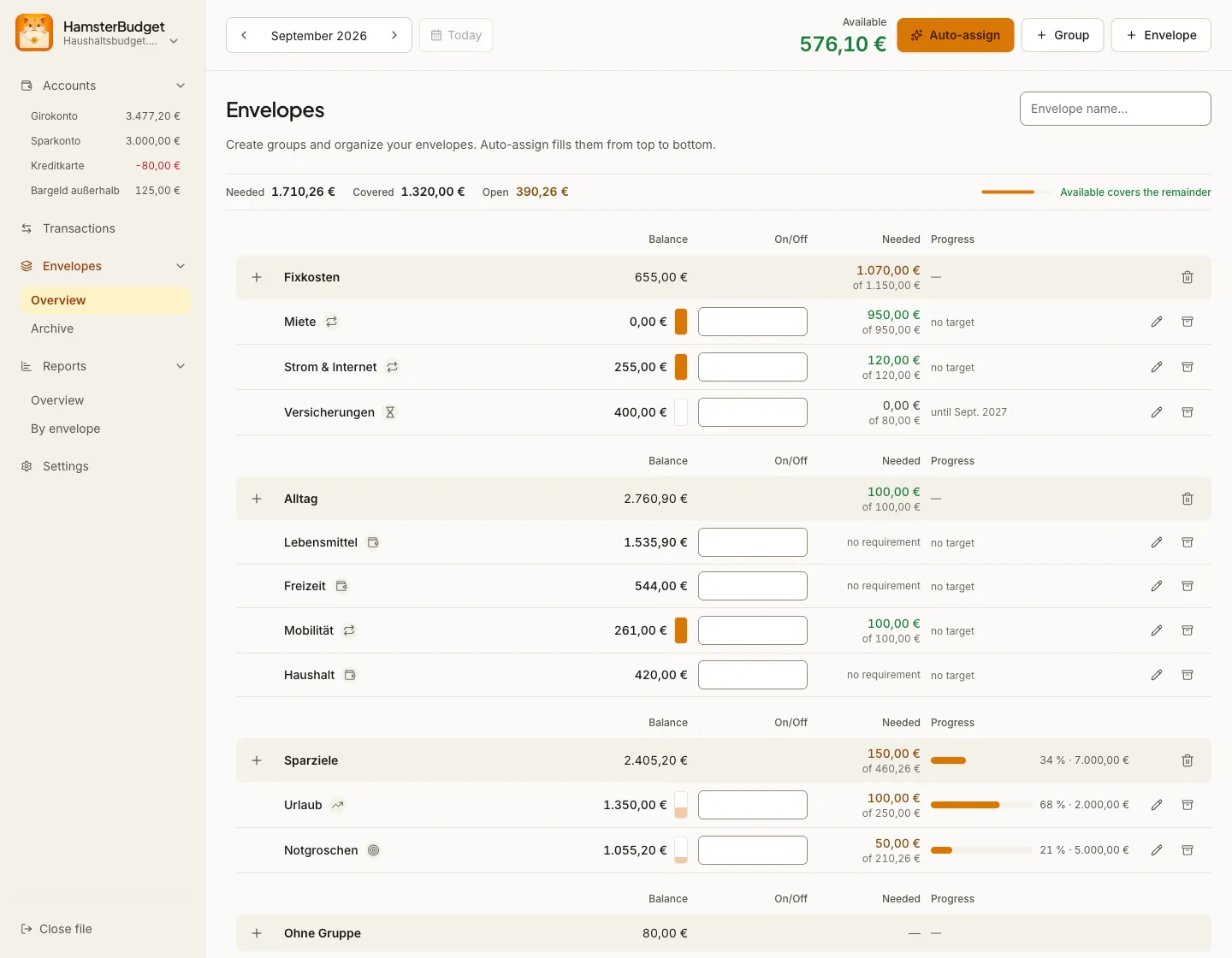The width and height of the screenshot is (1232, 958).
Task: Toggle Strom & Internet on/off indicator
Action: (681, 367)
